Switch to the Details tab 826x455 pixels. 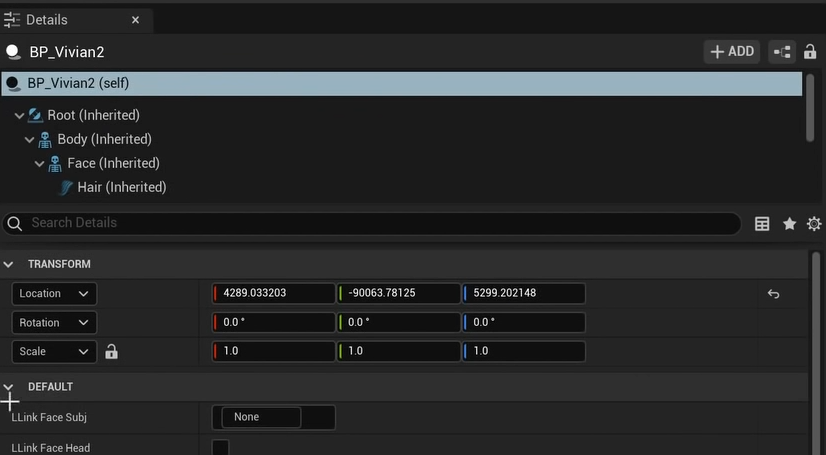coord(76,20)
